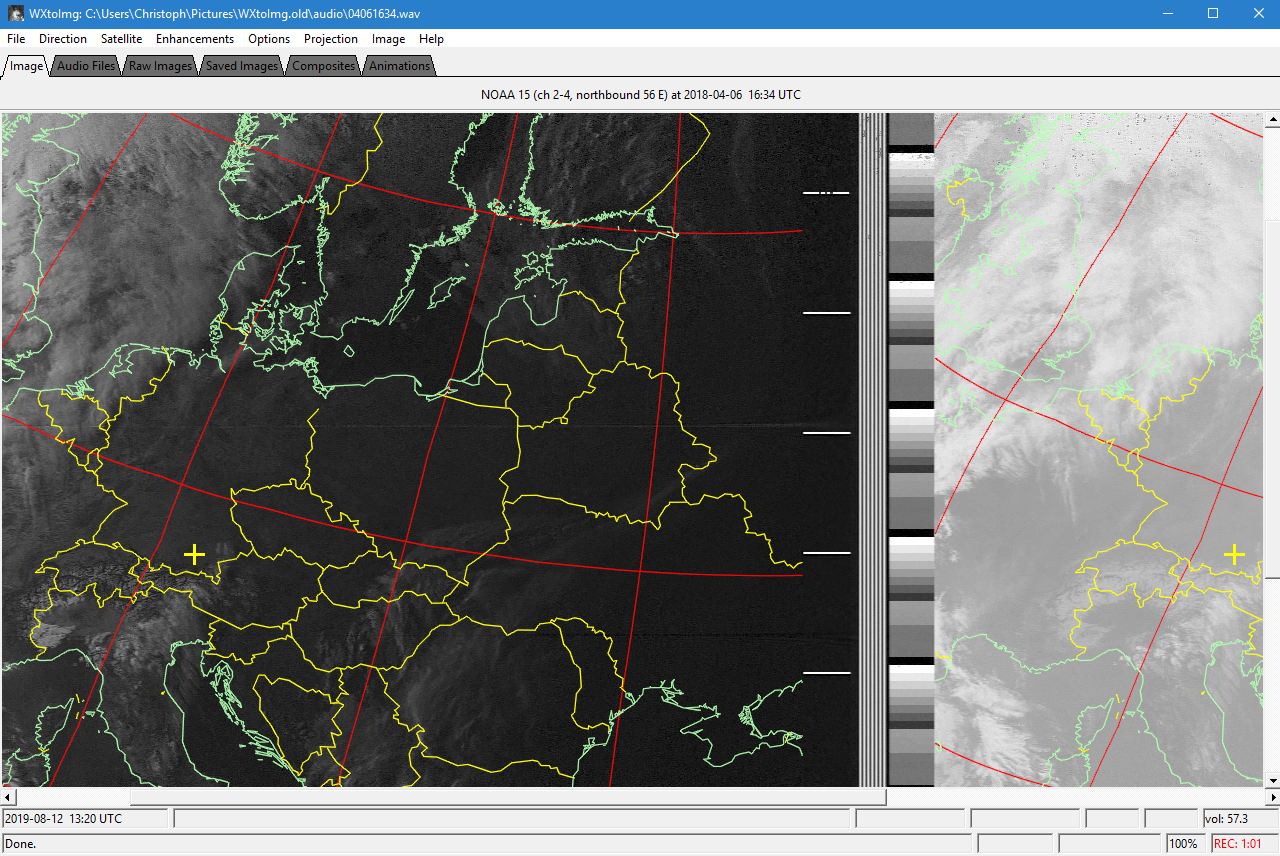Open the Options menu
Image resolution: width=1280 pixels, height=856 pixels.
(x=268, y=39)
